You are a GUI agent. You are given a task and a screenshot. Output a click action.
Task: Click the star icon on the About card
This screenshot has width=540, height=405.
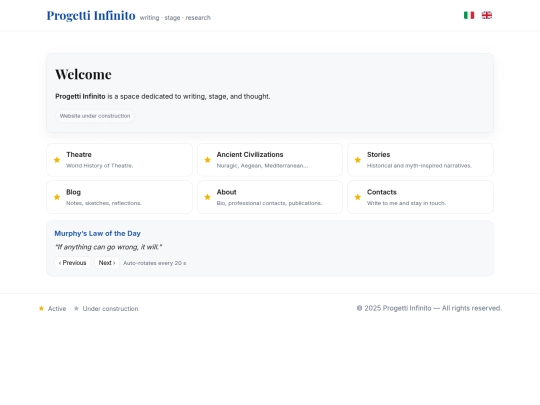pos(207,197)
